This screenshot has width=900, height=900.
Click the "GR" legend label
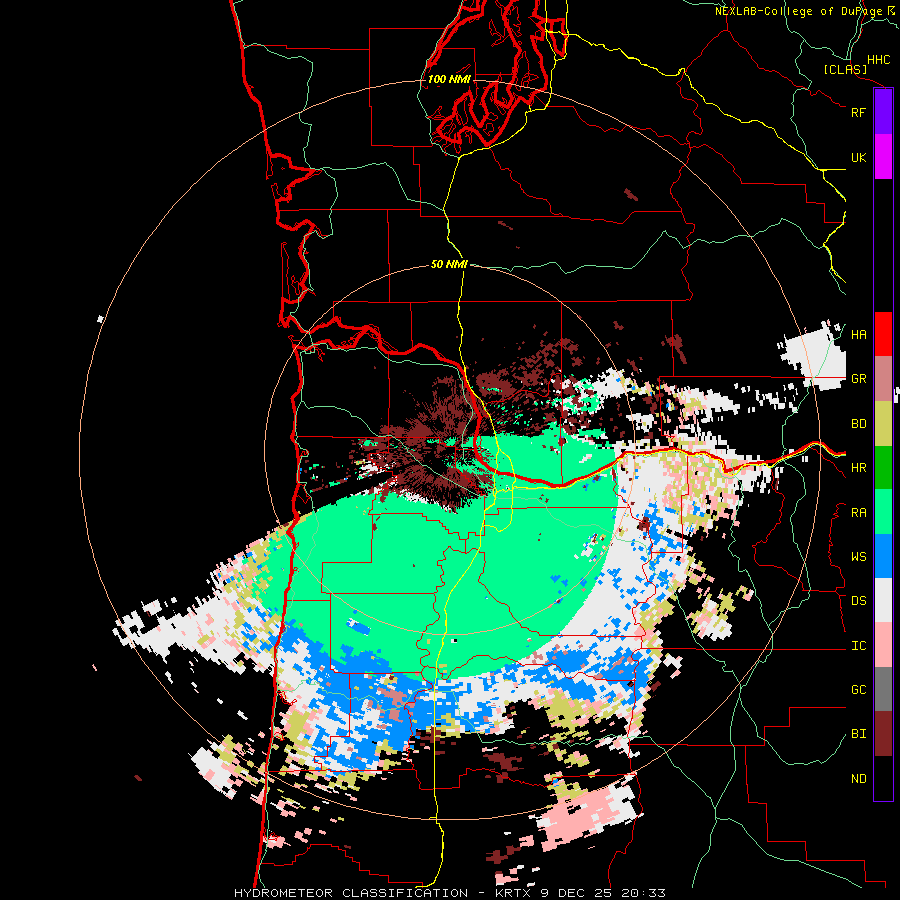tap(858, 379)
